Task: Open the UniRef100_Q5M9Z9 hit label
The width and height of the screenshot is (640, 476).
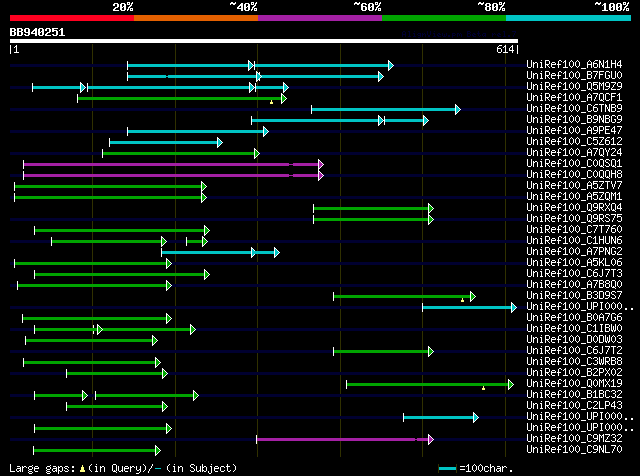Action: point(574,86)
